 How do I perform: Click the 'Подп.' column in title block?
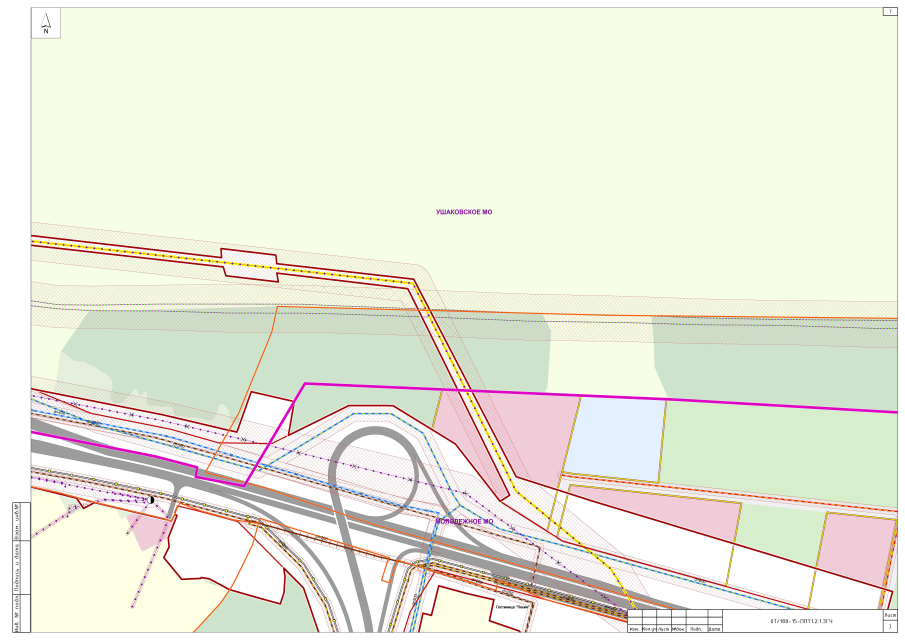tap(695, 629)
